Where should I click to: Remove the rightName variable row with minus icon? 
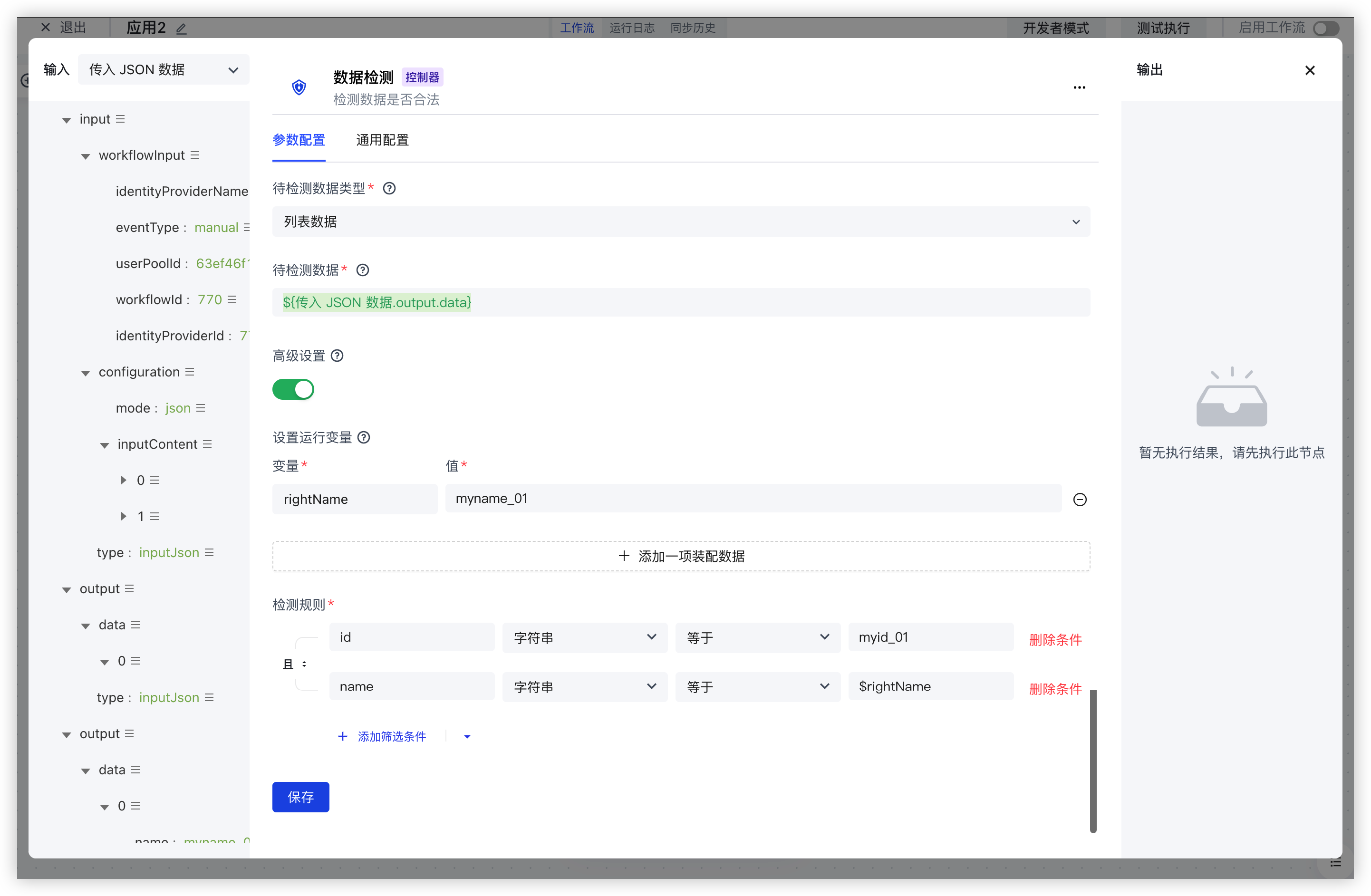(1080, 499)
